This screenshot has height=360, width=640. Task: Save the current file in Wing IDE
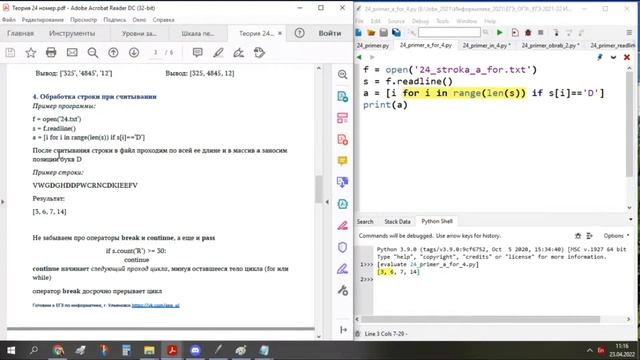384,33
